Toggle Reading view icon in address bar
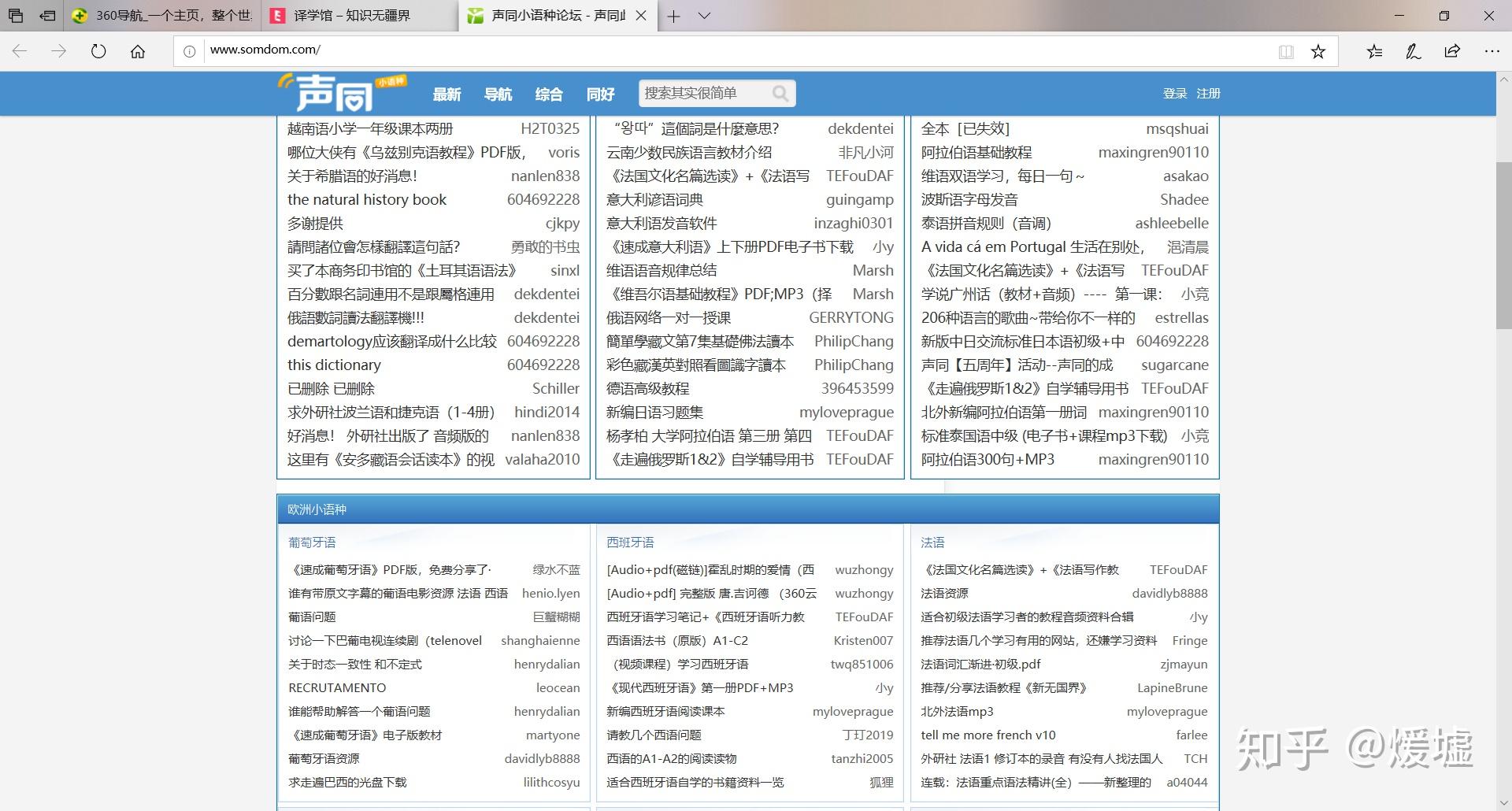The image size is (1512, 811). tap(1286, 51)
